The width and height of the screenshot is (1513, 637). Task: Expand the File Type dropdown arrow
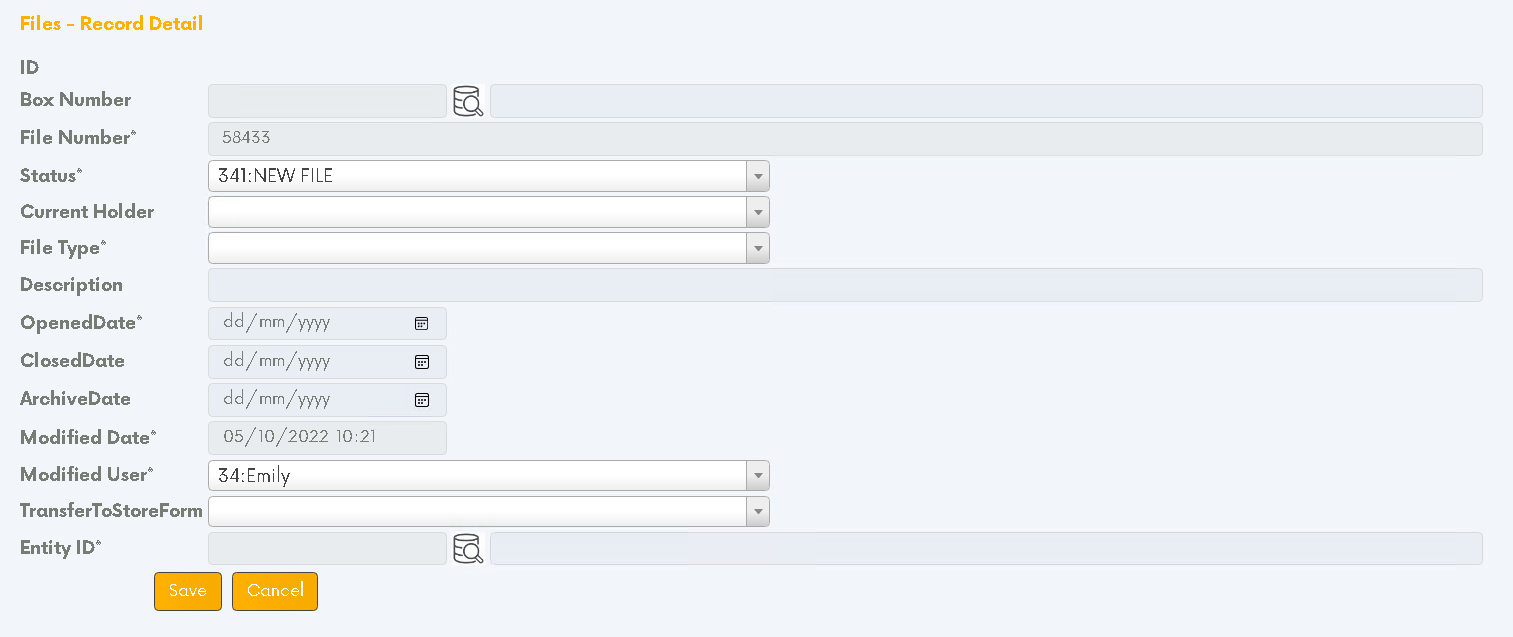tap(758, 248)
